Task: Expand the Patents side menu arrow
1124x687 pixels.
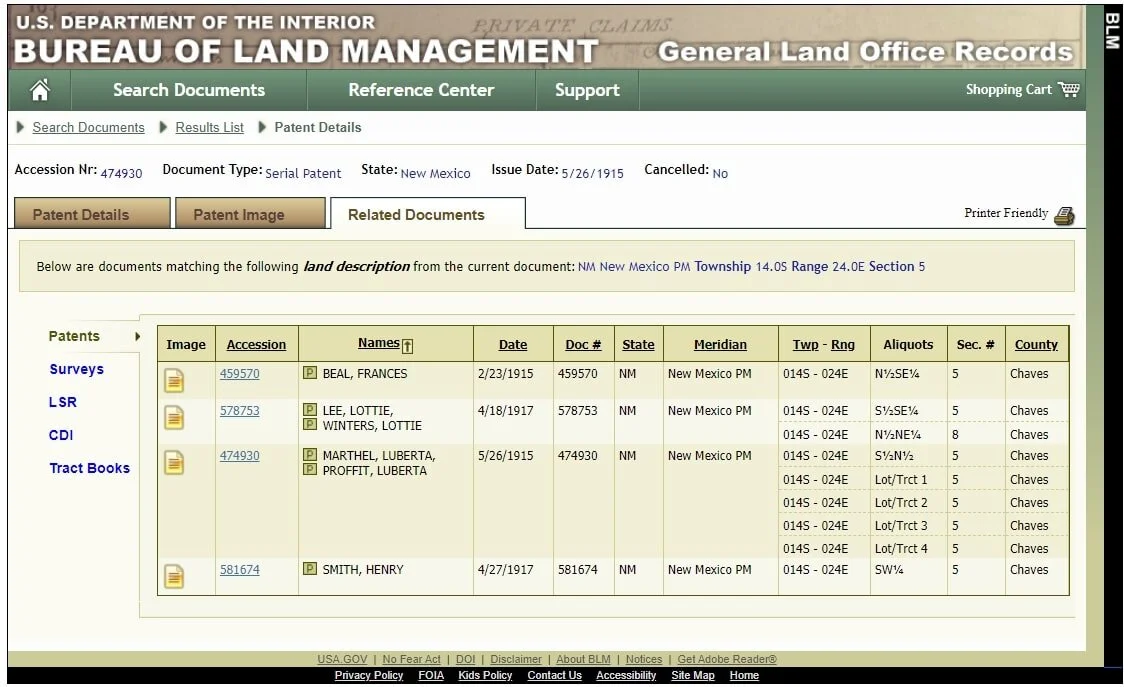Action: 137,336
